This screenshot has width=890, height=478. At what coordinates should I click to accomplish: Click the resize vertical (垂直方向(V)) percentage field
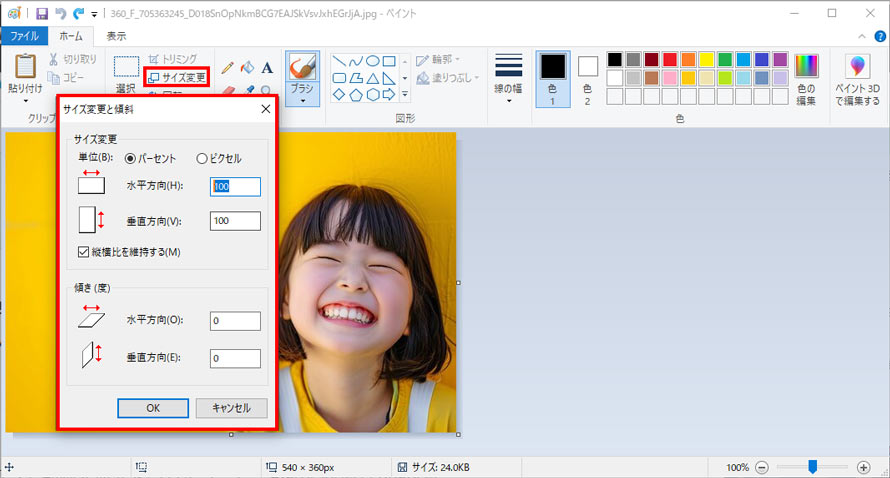[x=236, y=221]
